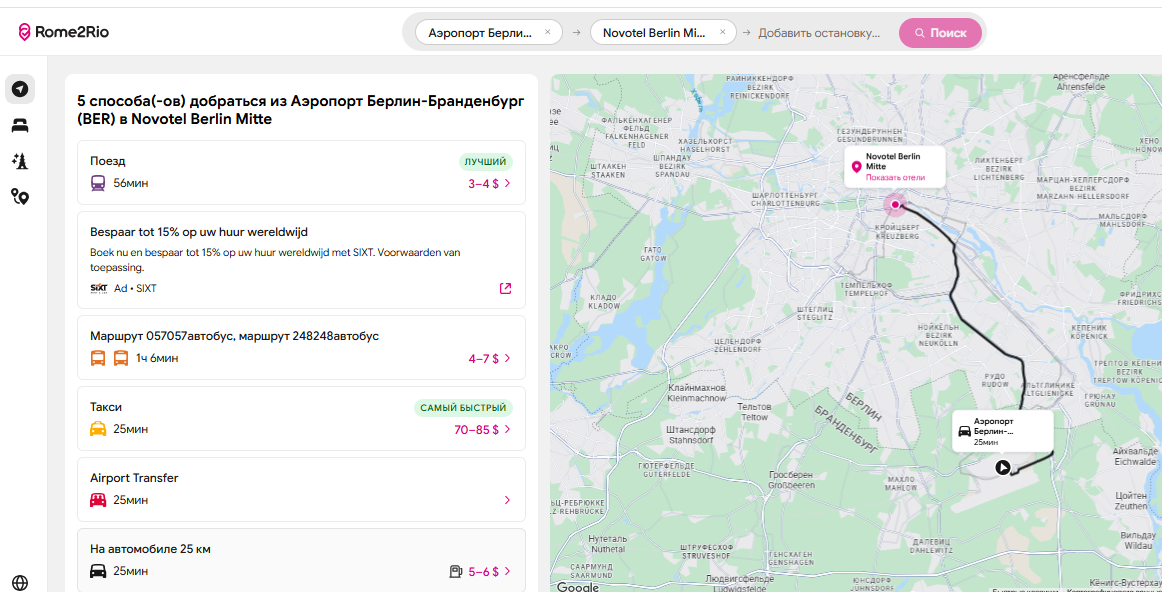Click the car icon in airport map popup
Image resolution: width=1162 pixels, height=592 pixels.
(x=964, y=431)
